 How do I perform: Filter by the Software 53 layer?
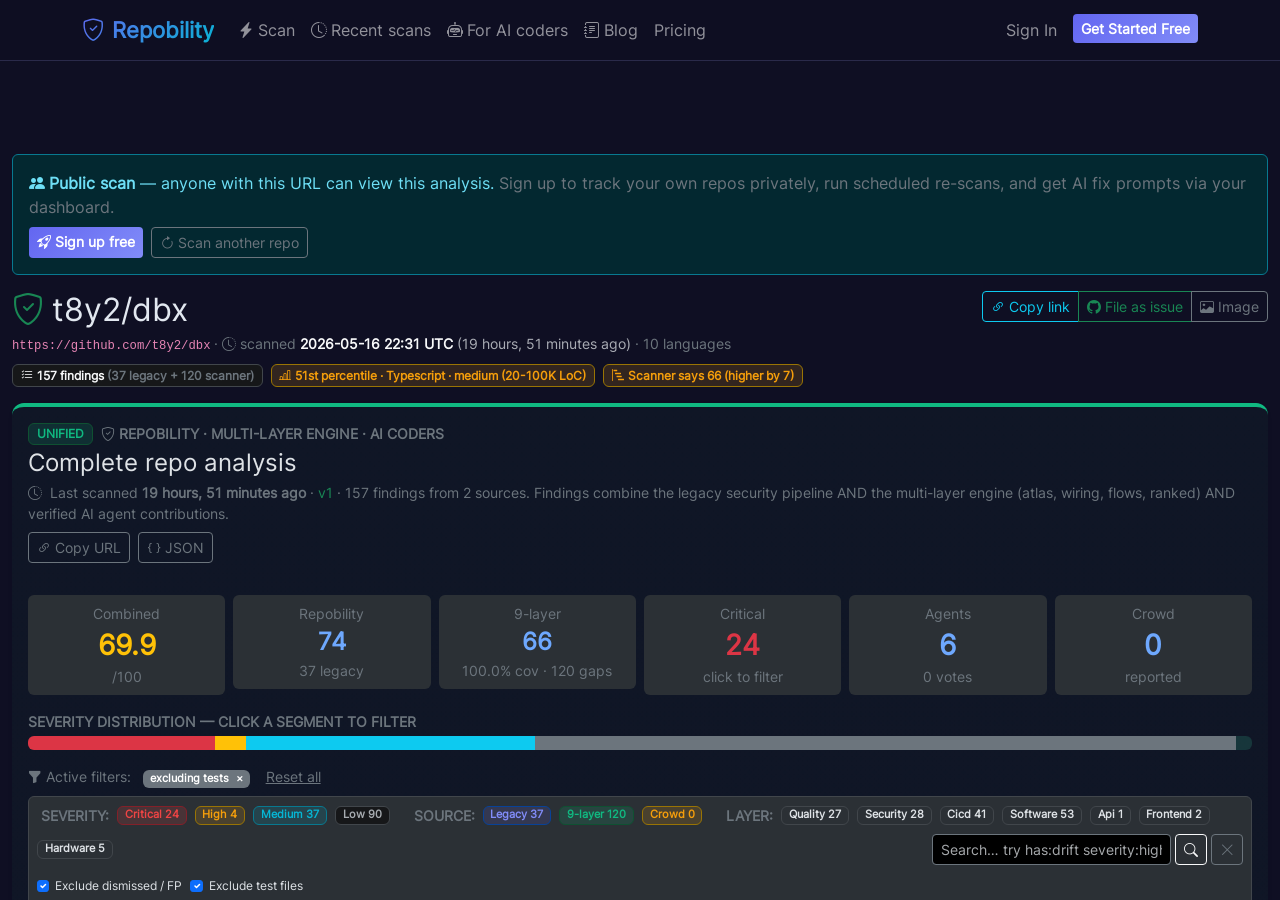pos(1042,815)
